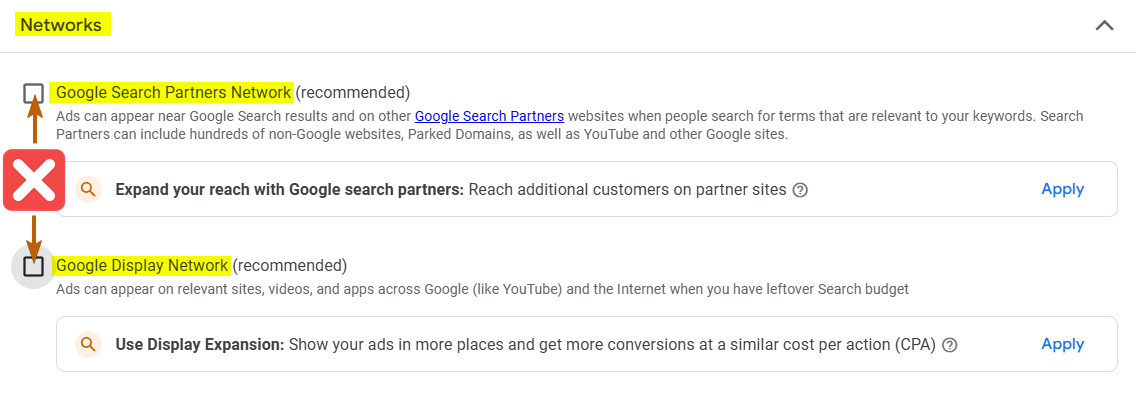The height and width of the screenshot is (405, 1136).
Task: Click the orange arrow pointing to Search Partners checkbox
Action: coord(34,125)
